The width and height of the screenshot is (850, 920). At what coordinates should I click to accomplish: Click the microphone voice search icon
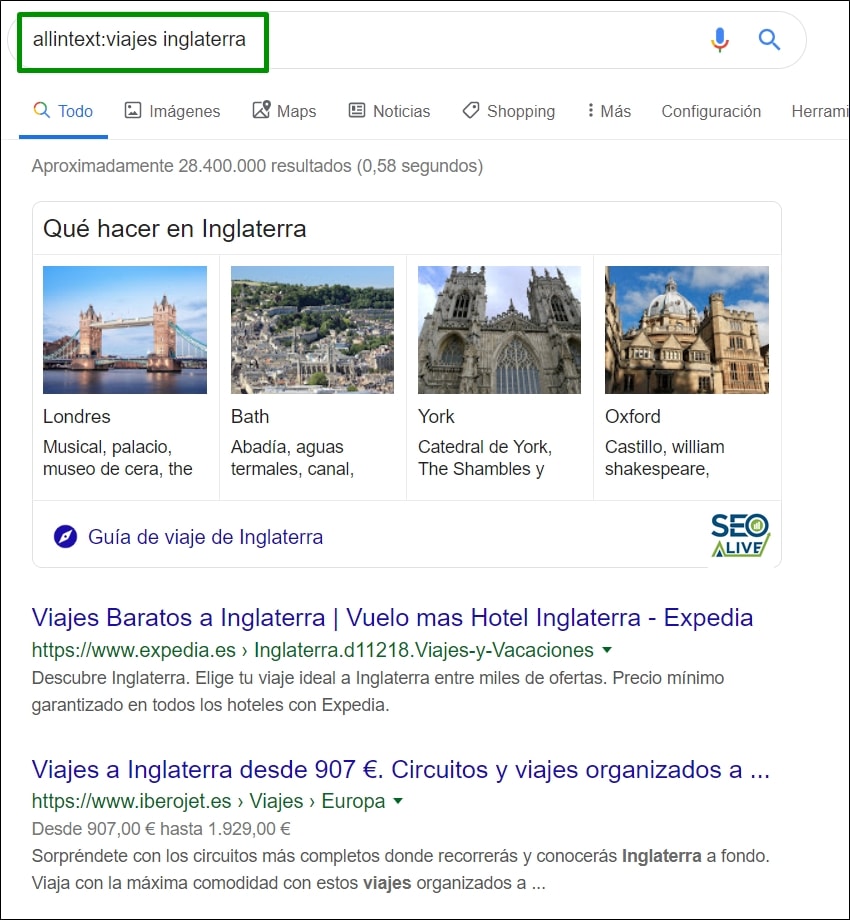(719, 40)
